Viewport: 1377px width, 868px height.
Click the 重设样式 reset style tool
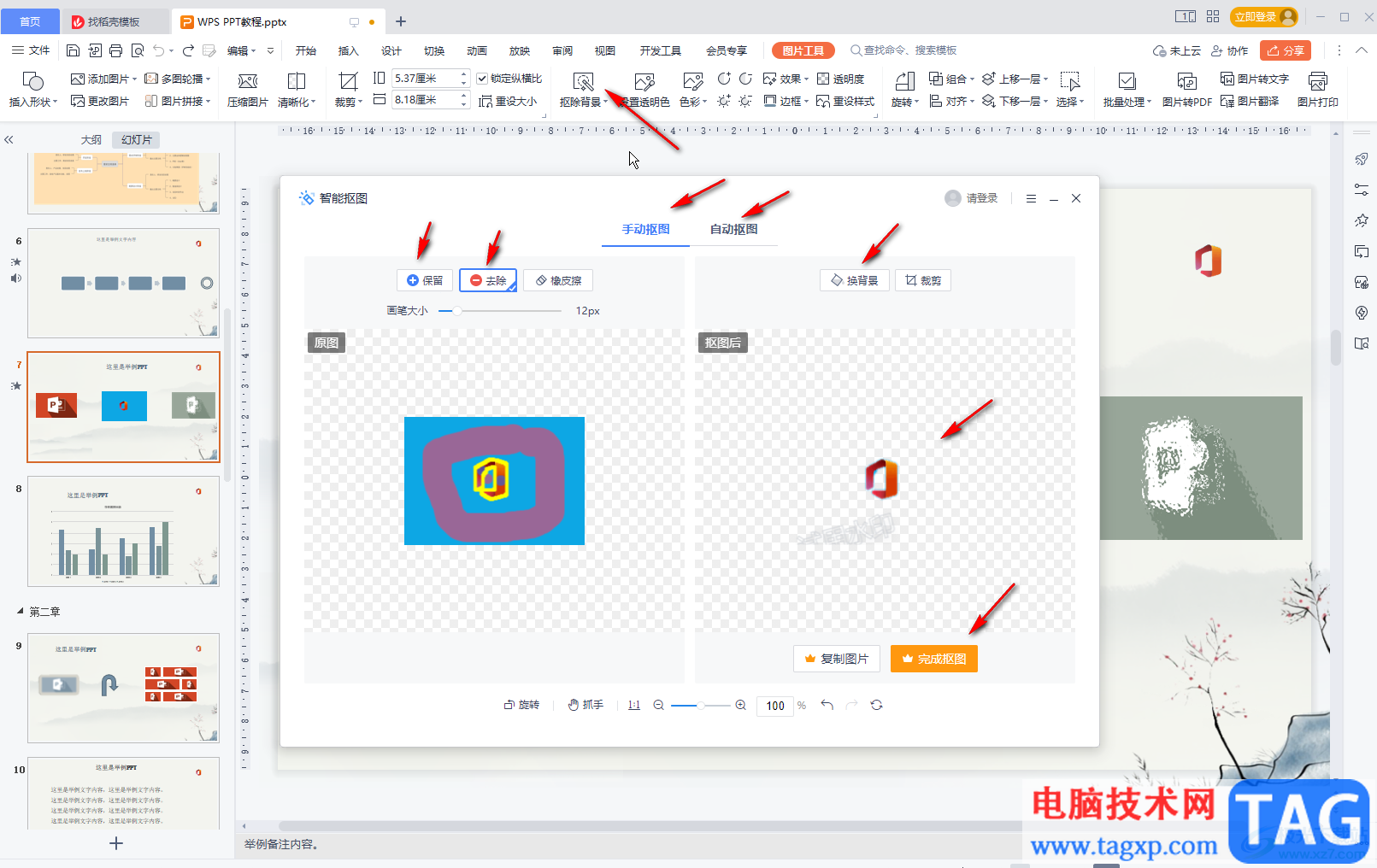click(x=846, y=101)
